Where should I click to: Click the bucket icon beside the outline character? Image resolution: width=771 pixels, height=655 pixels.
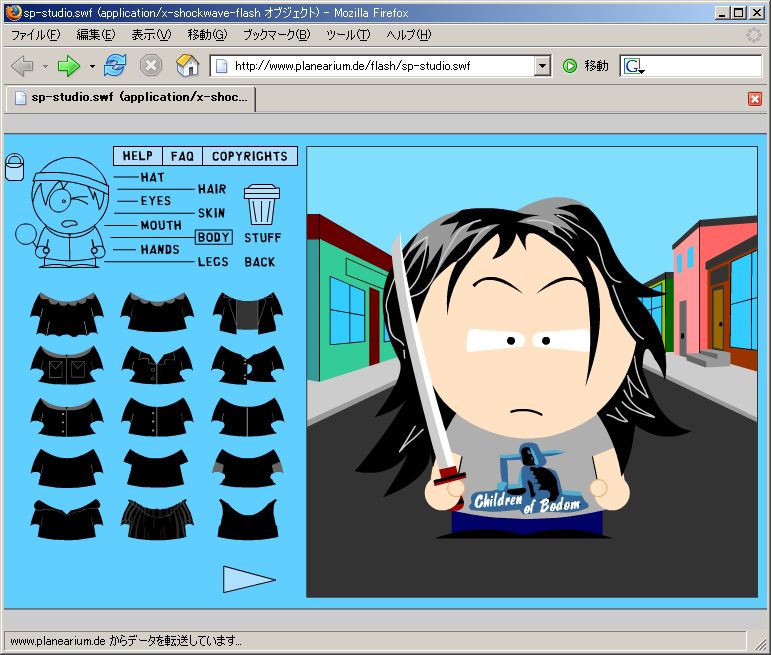click(x=14, y=167)
